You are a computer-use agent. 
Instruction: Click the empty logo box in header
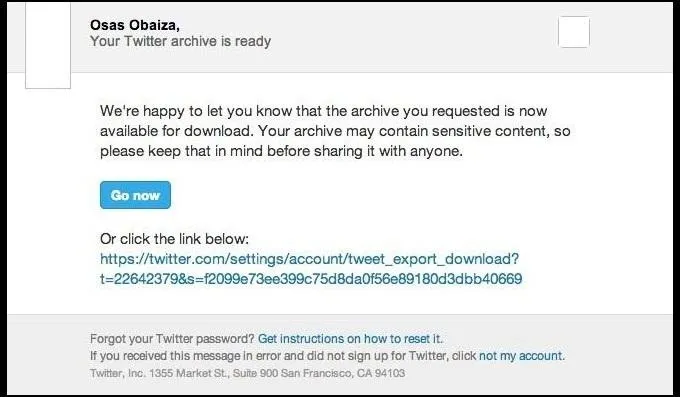[x=574, y=32]
